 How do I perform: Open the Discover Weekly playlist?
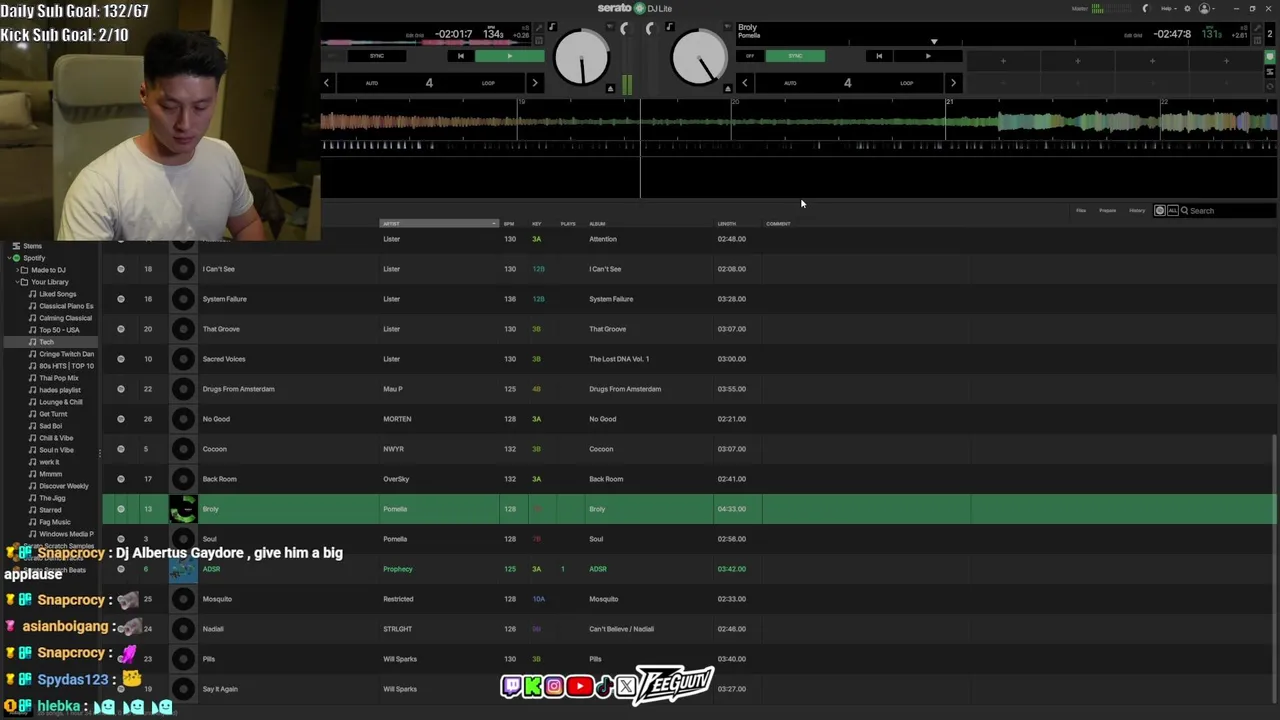[63, 486]
